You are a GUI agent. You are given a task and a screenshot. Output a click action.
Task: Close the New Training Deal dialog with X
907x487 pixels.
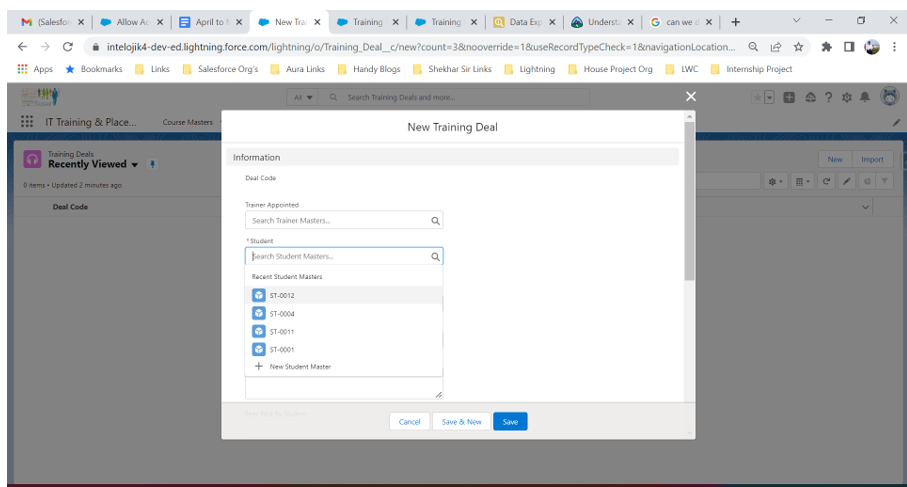pyautogui.click(x=690, y=96)
